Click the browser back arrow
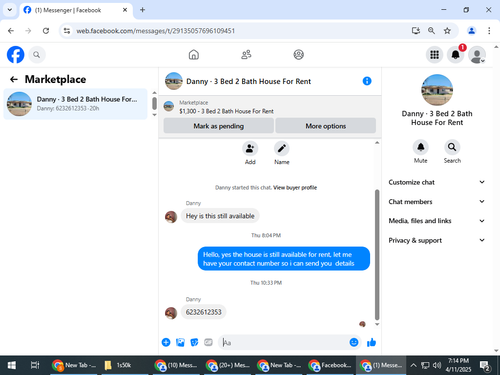This screenshot has height=375, width=500. pyautogui.click(x=11, y=31)
